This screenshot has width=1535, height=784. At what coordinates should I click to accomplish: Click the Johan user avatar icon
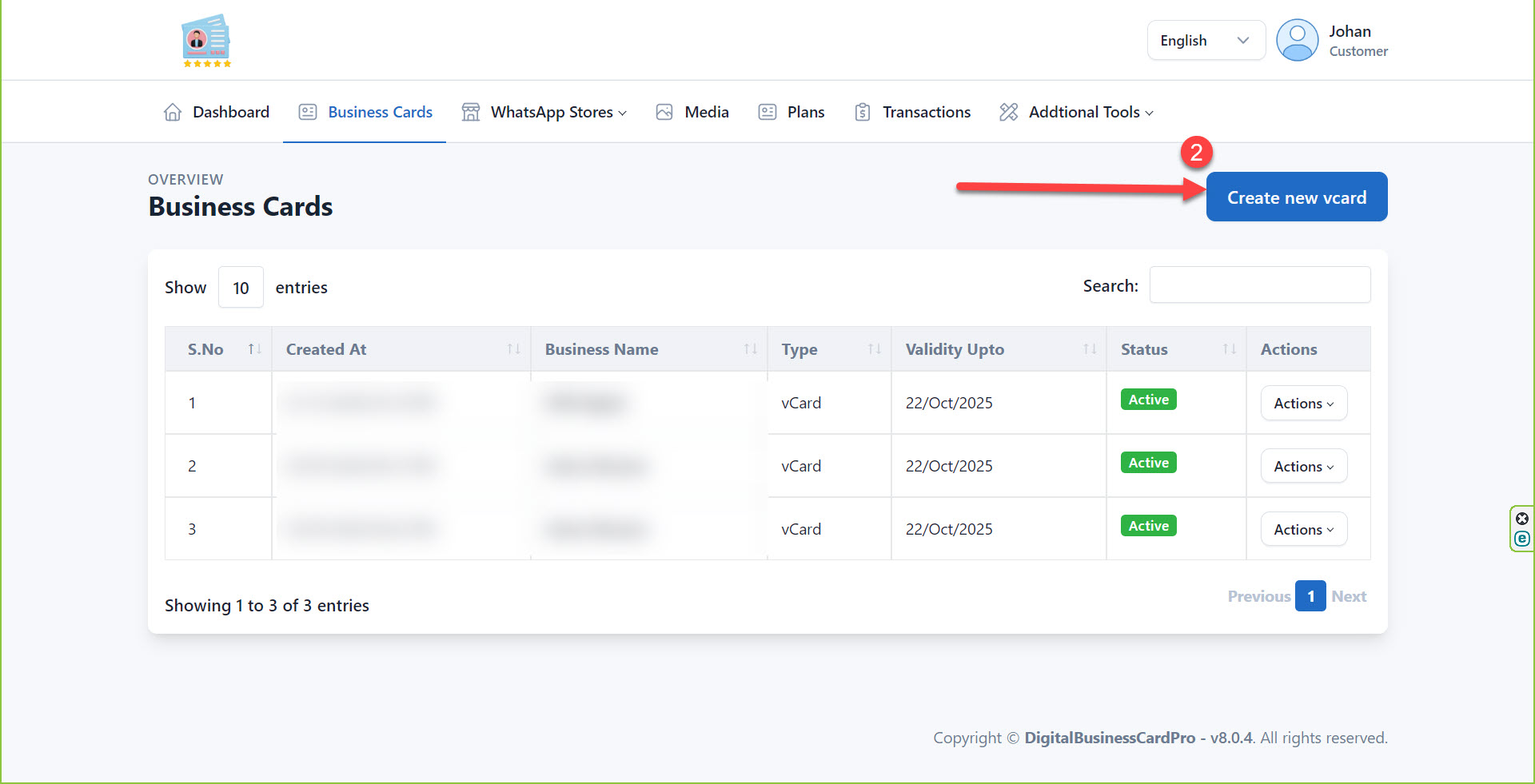click(x=1297, y=41)
